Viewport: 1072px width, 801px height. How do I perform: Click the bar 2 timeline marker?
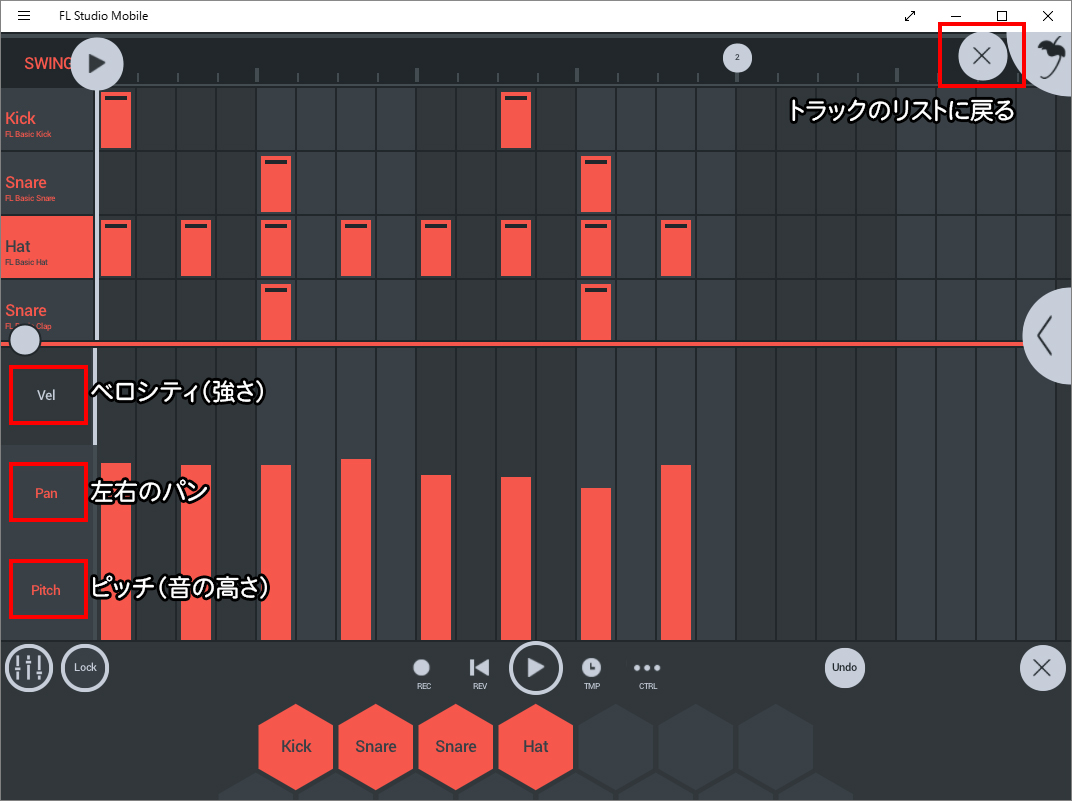point(737,57)
